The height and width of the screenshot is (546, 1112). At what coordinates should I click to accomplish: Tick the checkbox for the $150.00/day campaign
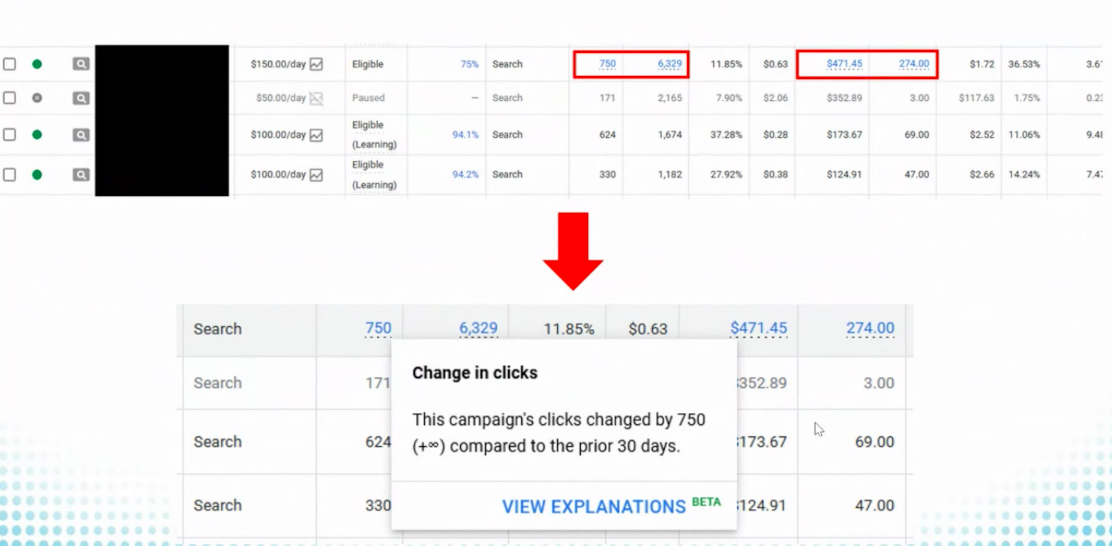[x=10, y=64]
